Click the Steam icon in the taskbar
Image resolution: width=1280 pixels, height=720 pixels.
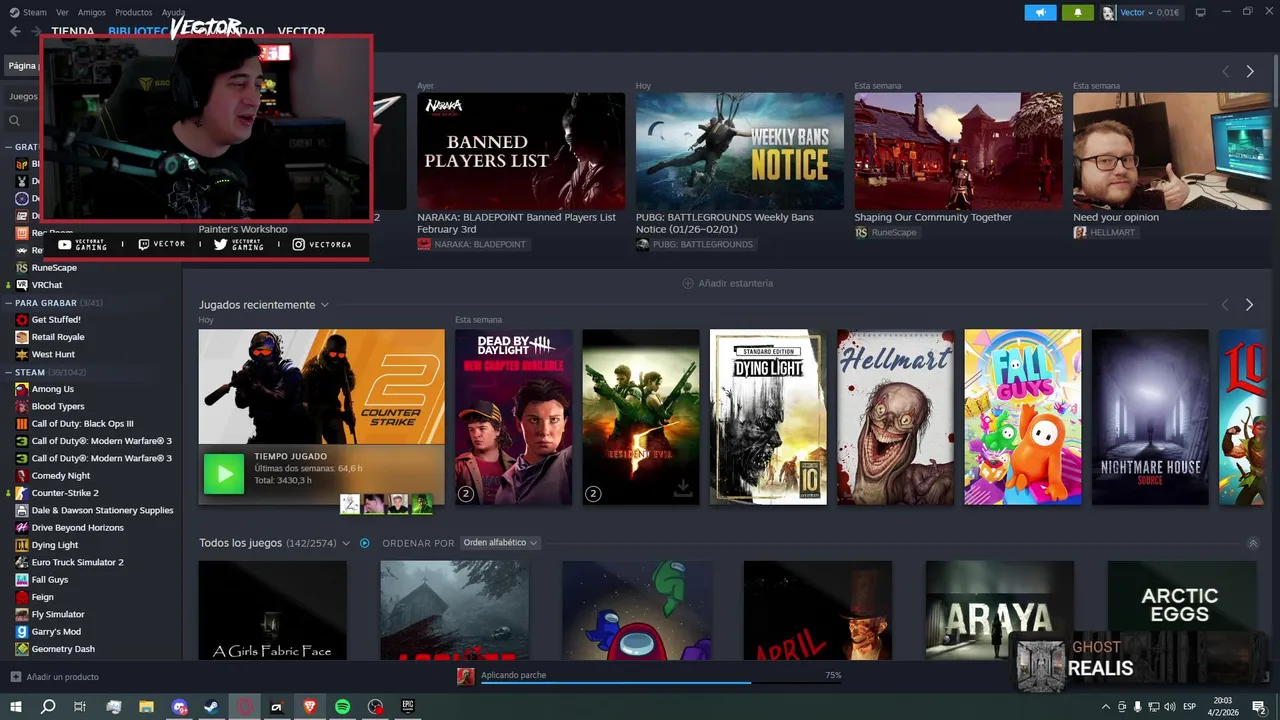(212, 707)
